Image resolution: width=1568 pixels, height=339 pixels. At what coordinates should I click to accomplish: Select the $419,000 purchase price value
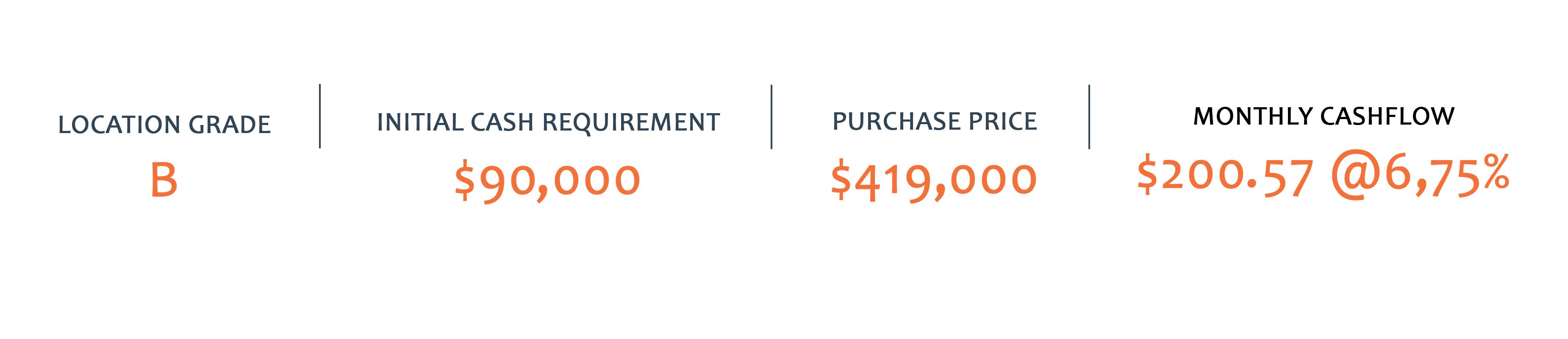[934, 181]
